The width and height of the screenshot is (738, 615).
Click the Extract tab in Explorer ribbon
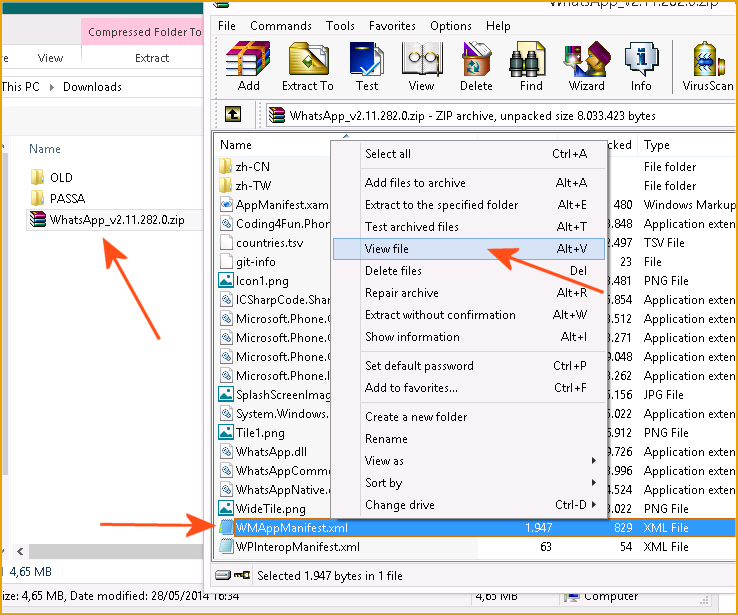[x=152, y=58]
